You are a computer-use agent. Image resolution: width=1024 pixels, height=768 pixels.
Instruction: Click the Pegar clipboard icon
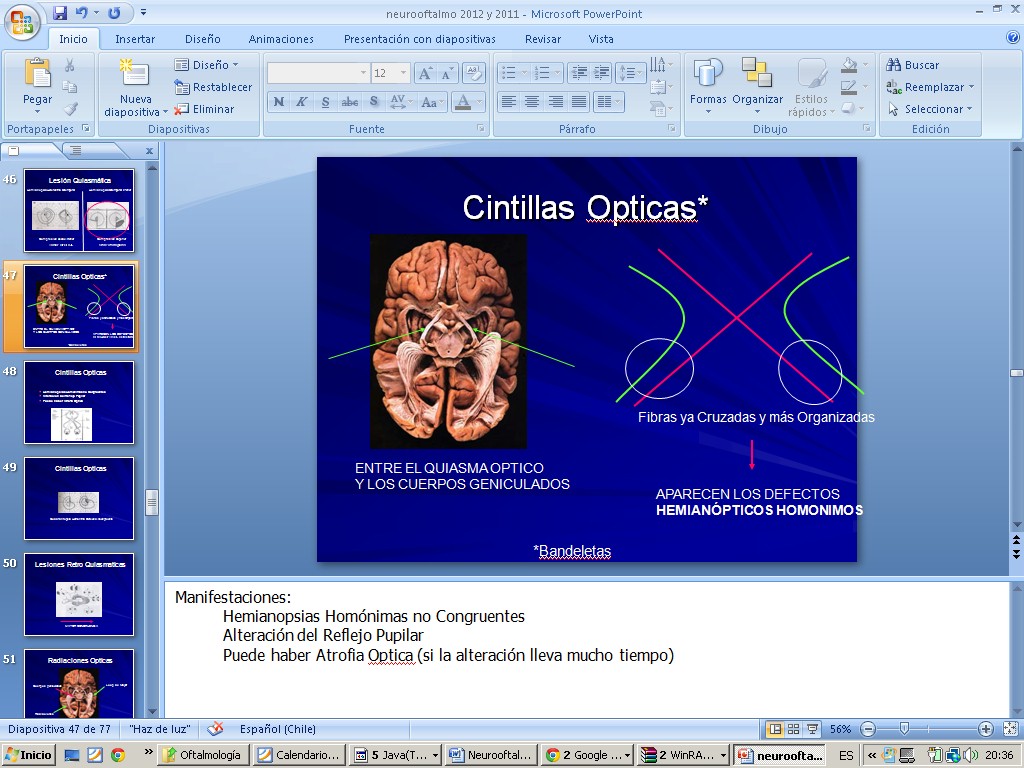(x=37, y=75)
